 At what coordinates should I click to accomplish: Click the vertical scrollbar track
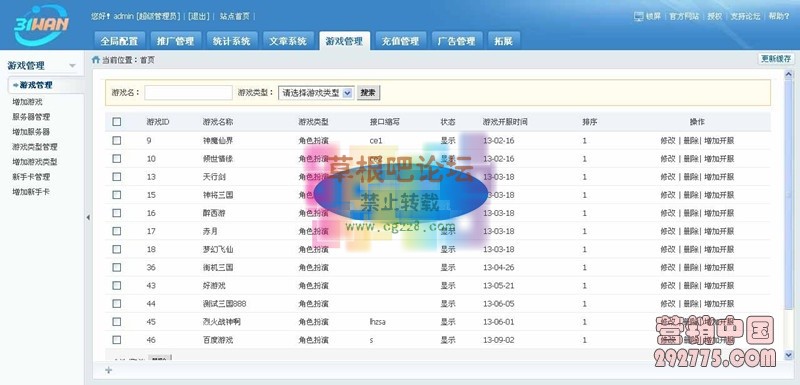click(x=788, y=214)
